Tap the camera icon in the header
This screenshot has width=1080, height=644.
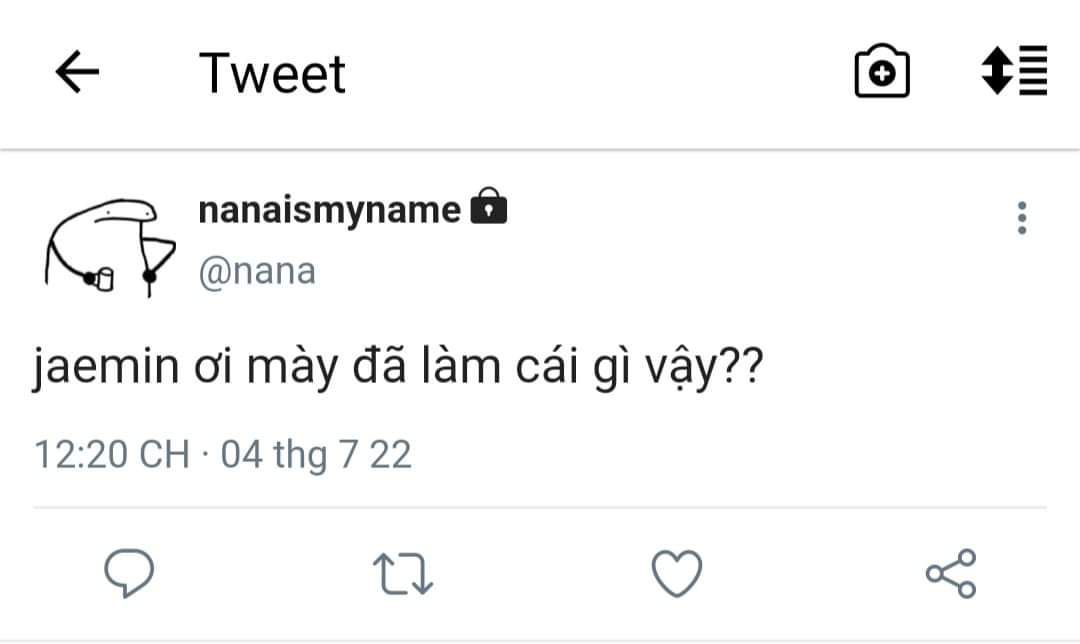[882, 74]
